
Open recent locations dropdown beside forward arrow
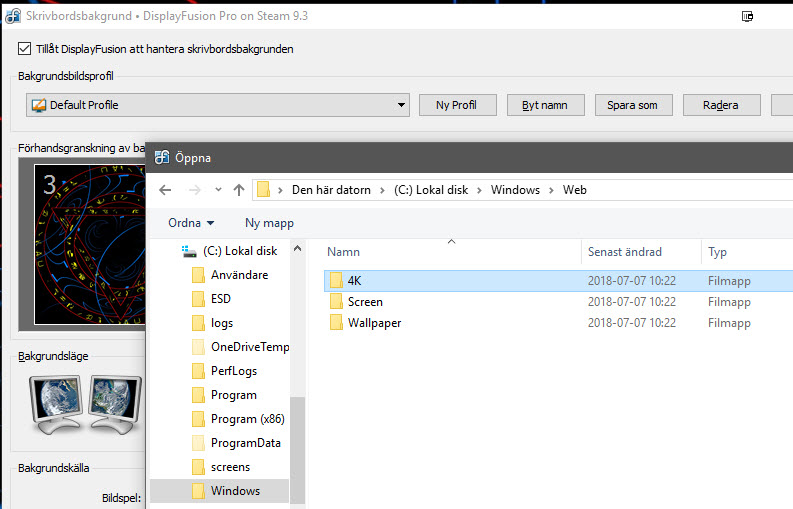point(218,190)
